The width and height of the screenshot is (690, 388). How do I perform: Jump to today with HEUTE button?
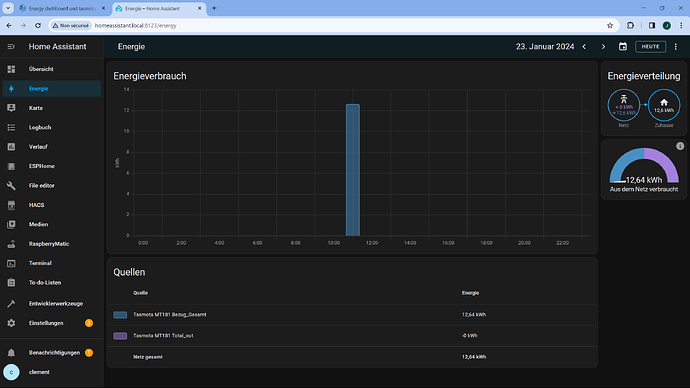(x=650, y=47)
